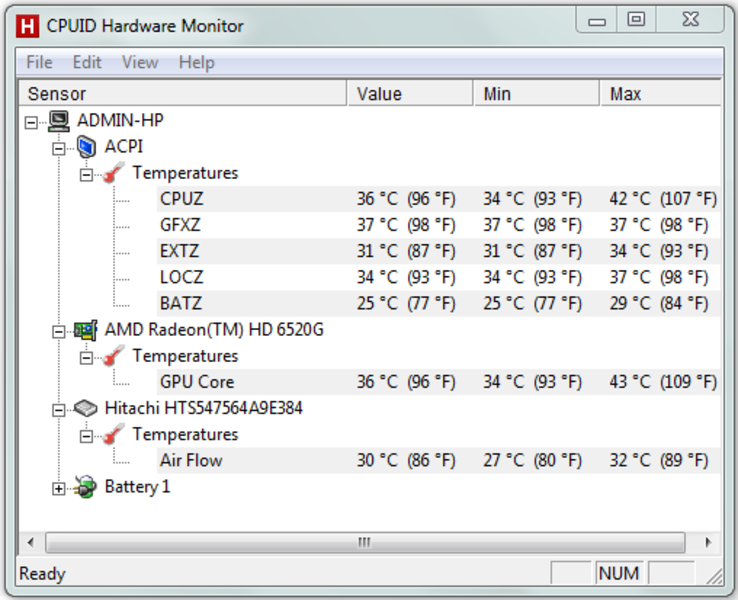Select the GPU Core sensor row
This screenshot has height=600, width=738.
(x=438, y=382)
